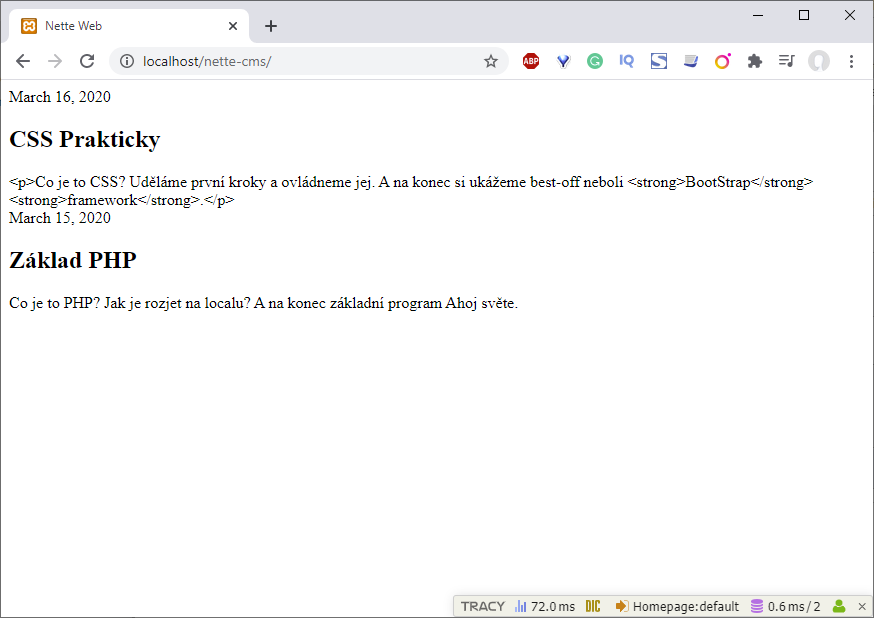
Task: Click inside the address bar
Action: click(300, 61)
